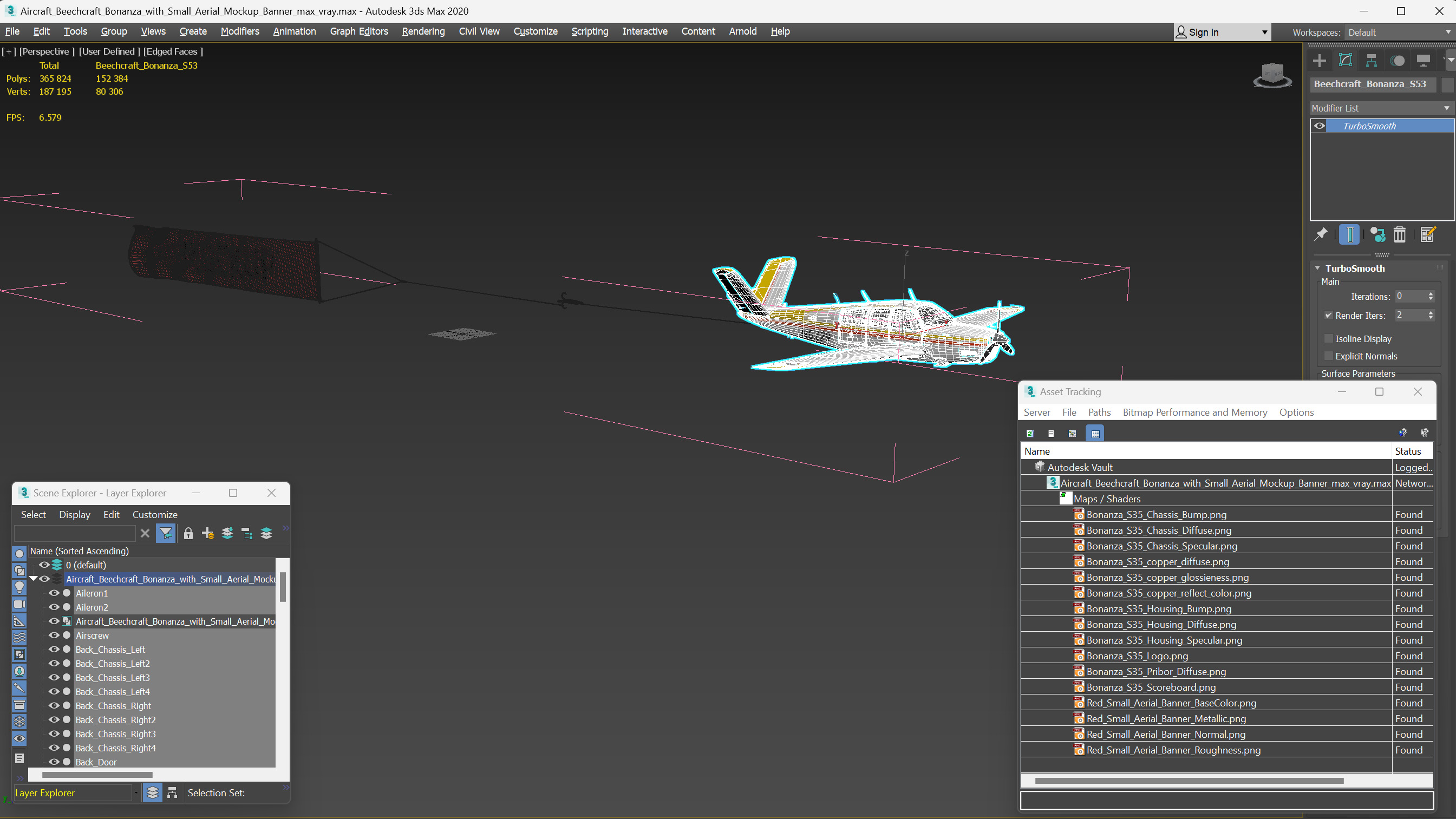Open help icon in Asset Tracking window
1456x819 pixels.
coord(1402,434)
